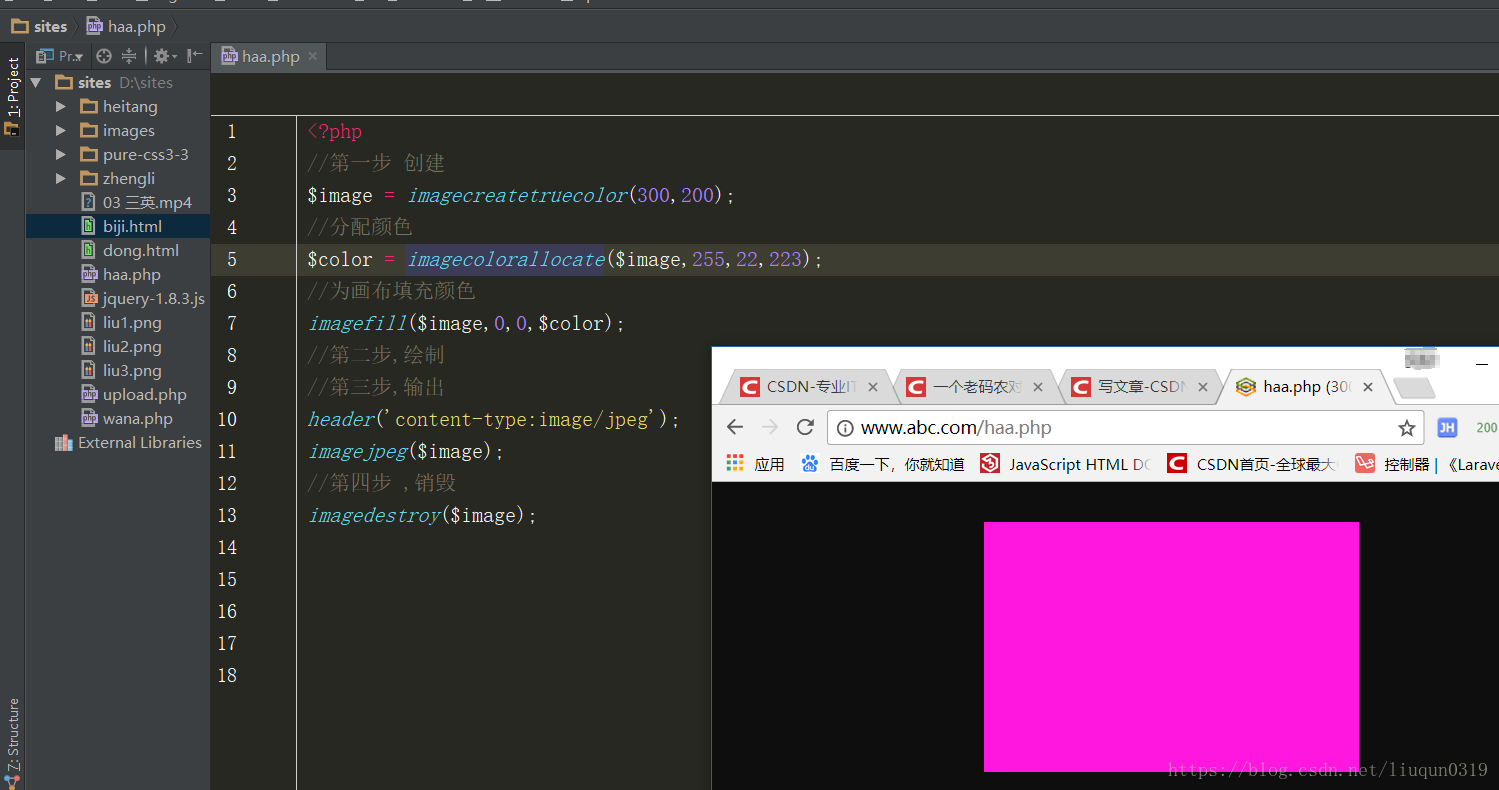Open the project panel gear settings
This screenshot has height=790, width=1499.
(164, 57)
